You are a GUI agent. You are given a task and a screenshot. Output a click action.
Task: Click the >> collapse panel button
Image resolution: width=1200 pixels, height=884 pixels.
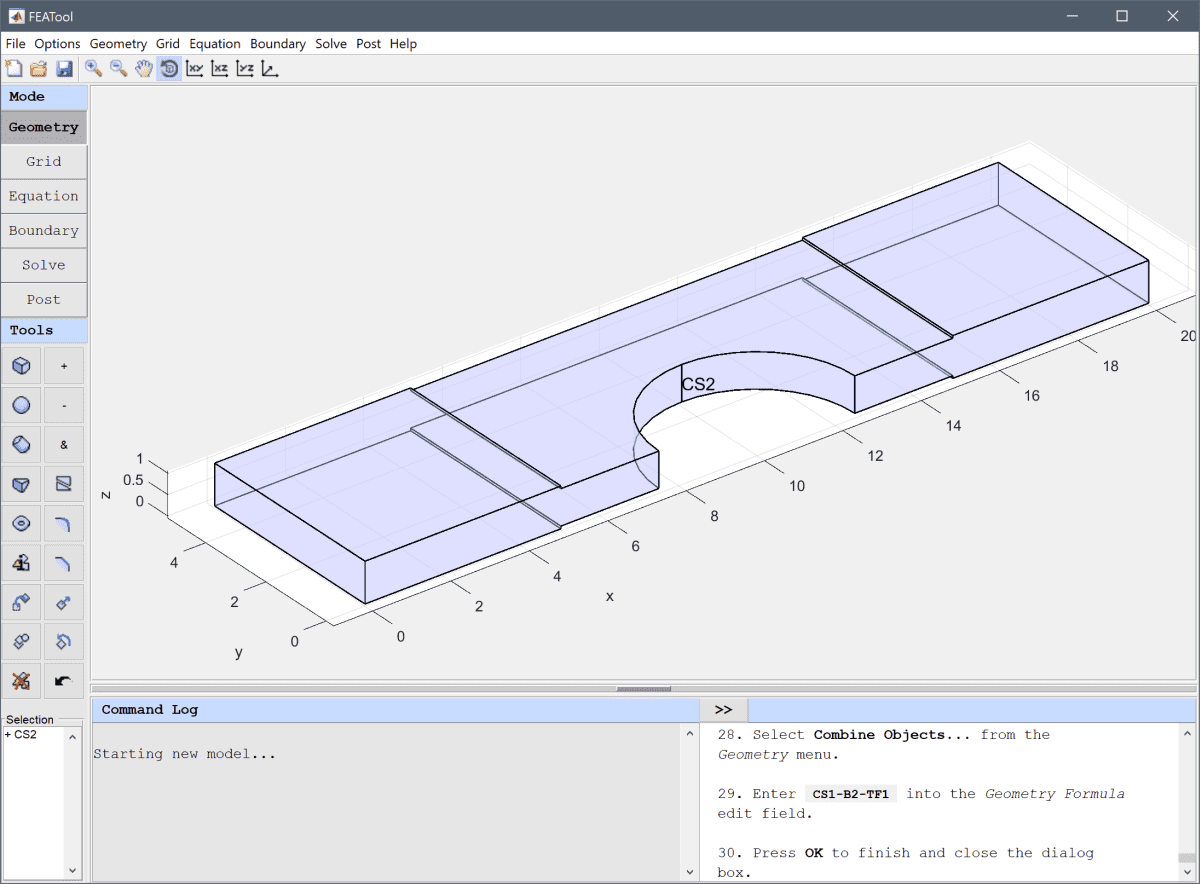pyautogui.click(x=723, y=710)
